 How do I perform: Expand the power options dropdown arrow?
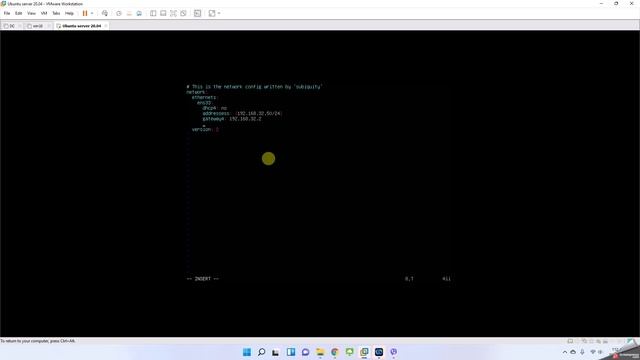tap(92, 13)
